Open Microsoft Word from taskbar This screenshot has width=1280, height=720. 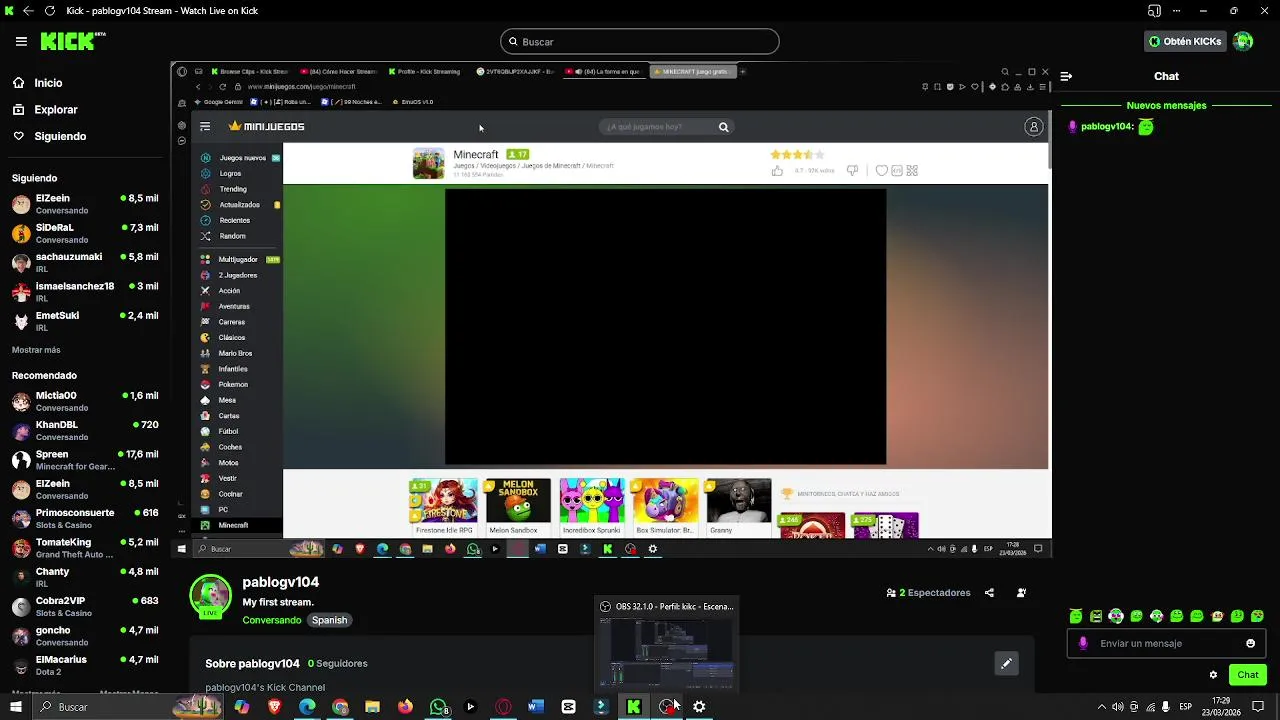[x=536, y=707]
